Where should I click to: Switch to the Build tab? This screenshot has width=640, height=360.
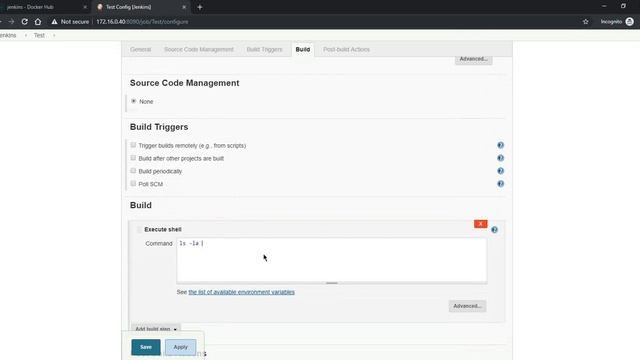(x=303, y=49)
